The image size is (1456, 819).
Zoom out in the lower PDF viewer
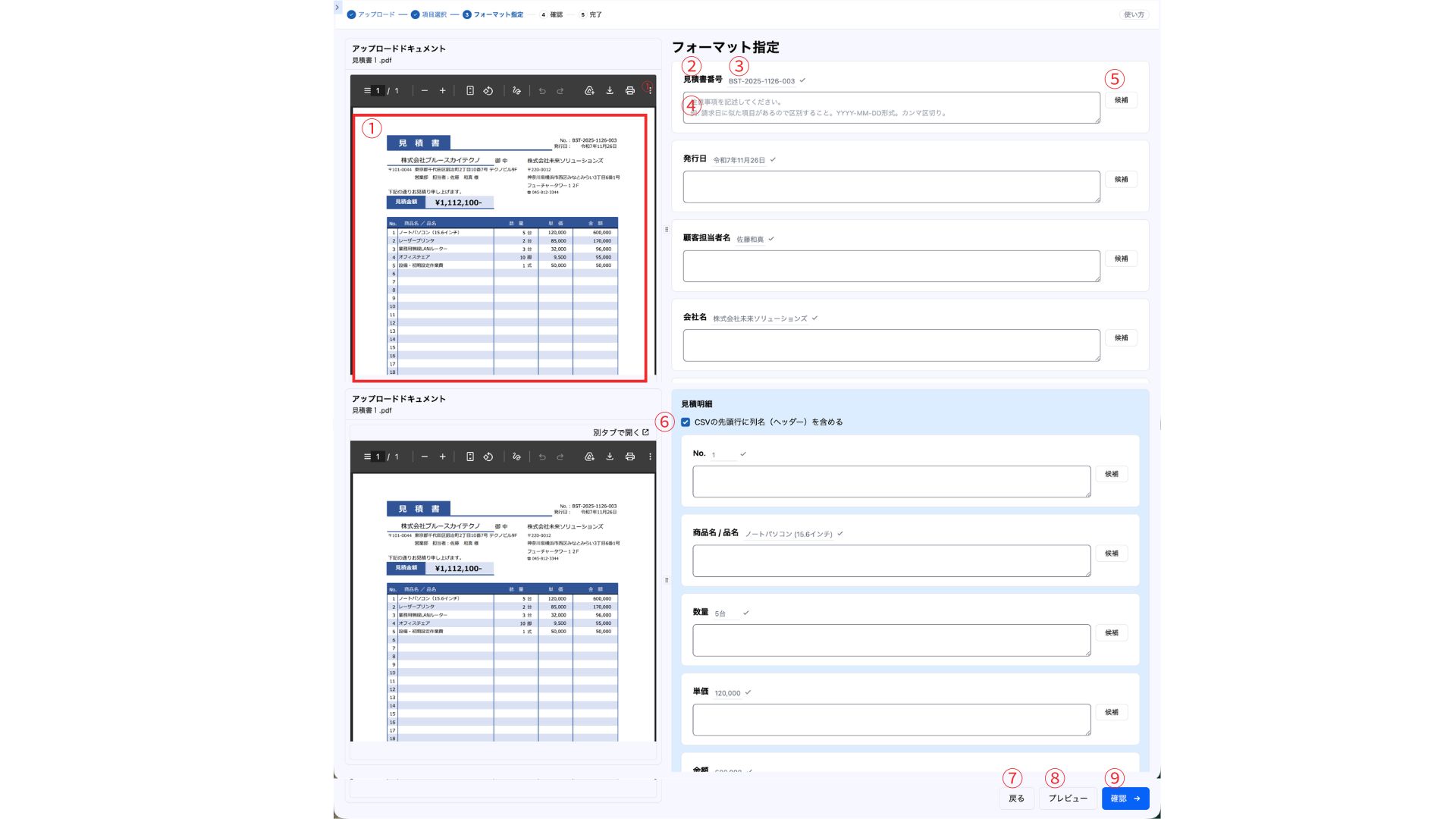425,457
